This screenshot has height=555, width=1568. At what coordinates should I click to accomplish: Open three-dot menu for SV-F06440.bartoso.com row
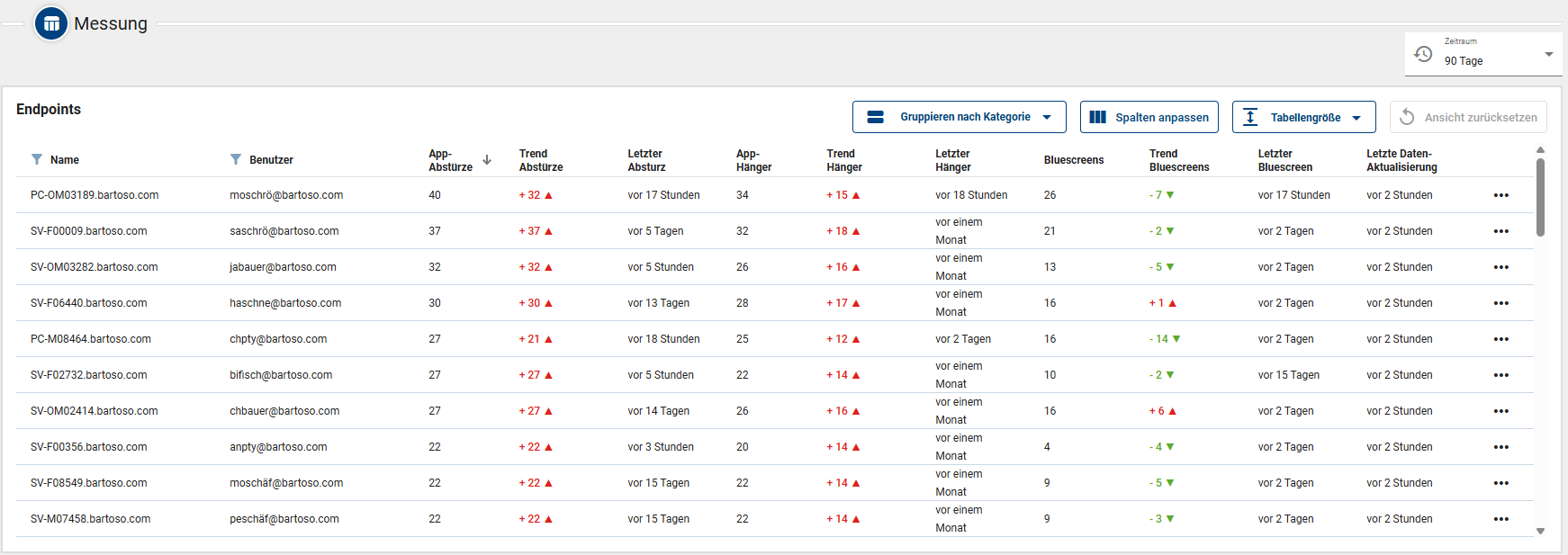[1500, 303]
